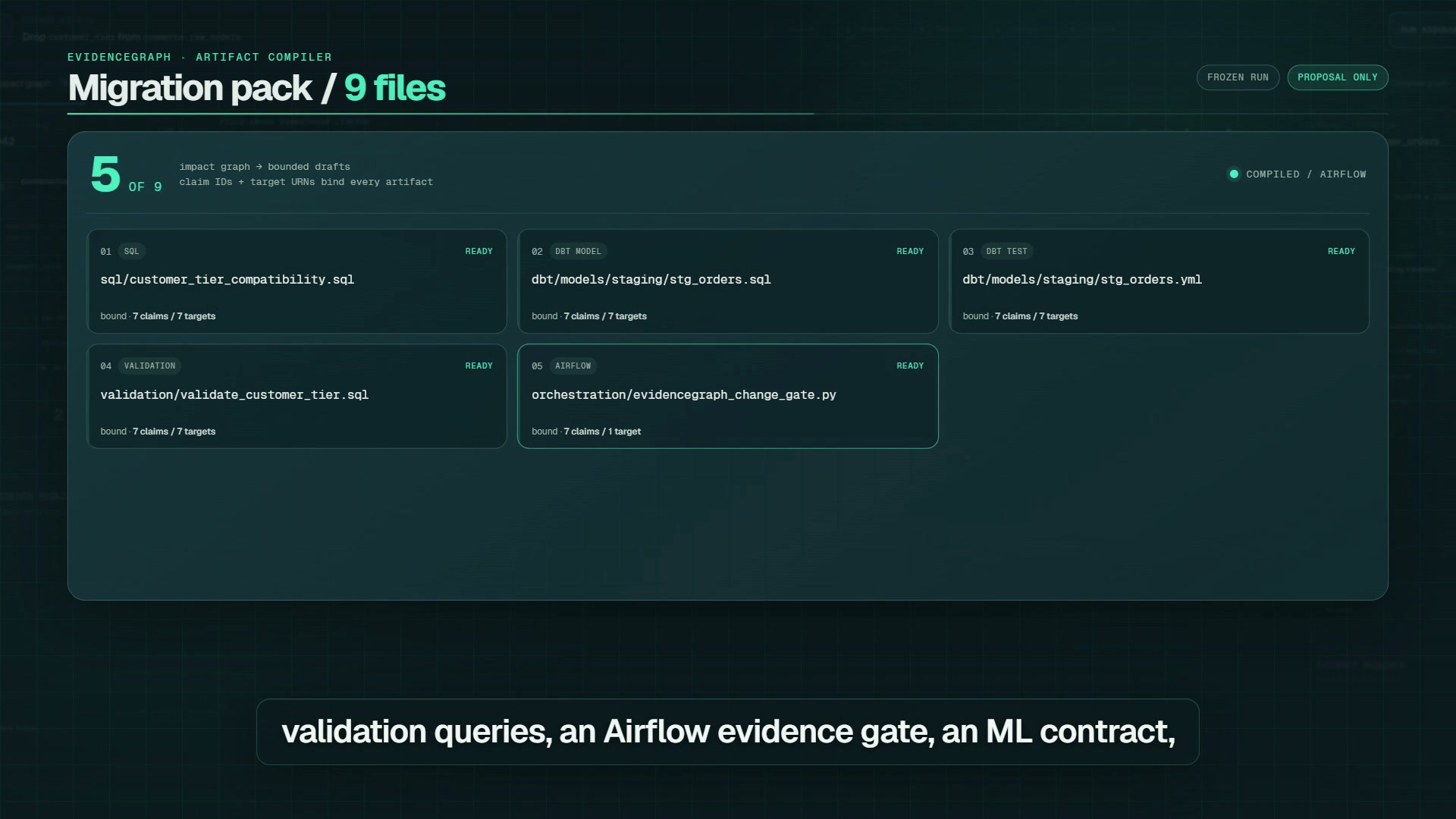Select the DBT MODEL tag badge

click(578, 251)
